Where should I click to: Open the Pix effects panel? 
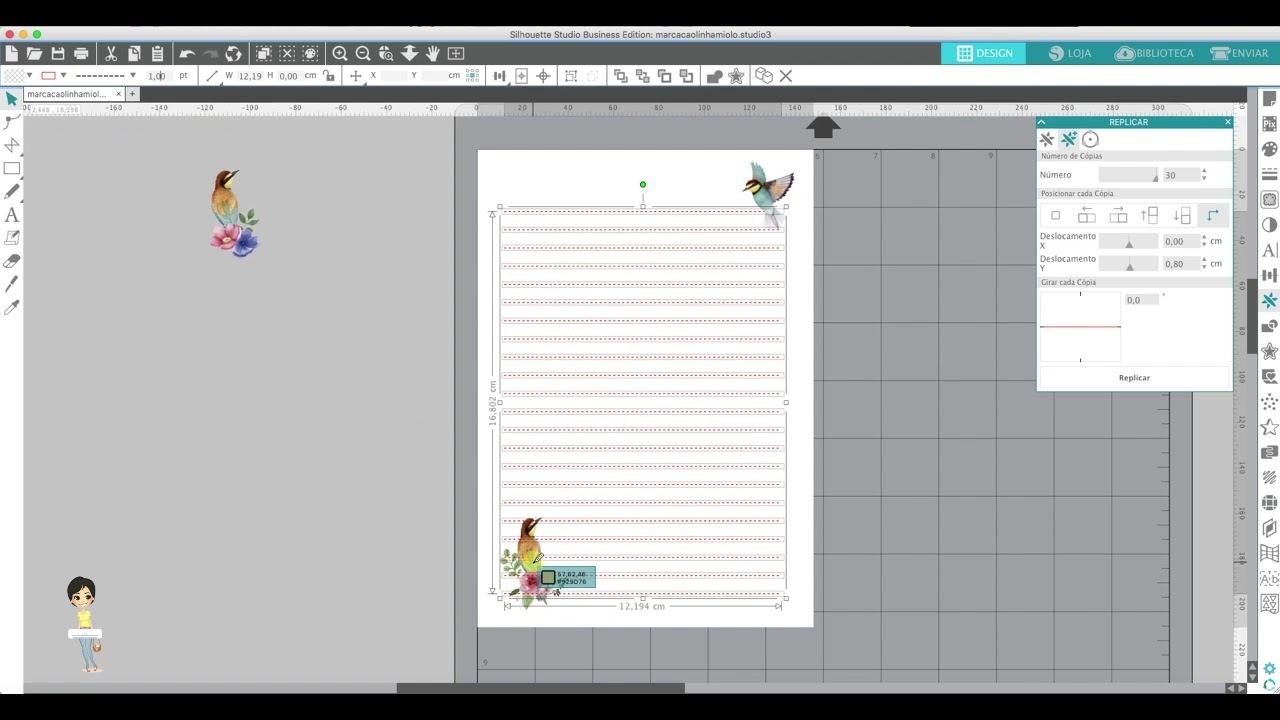[1270, 124]
